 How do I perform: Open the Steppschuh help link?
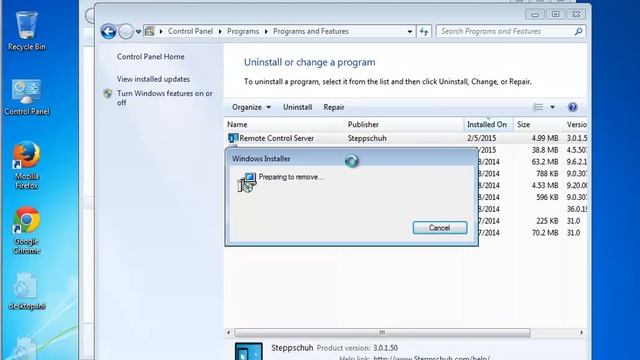click(x=431, y=358)
